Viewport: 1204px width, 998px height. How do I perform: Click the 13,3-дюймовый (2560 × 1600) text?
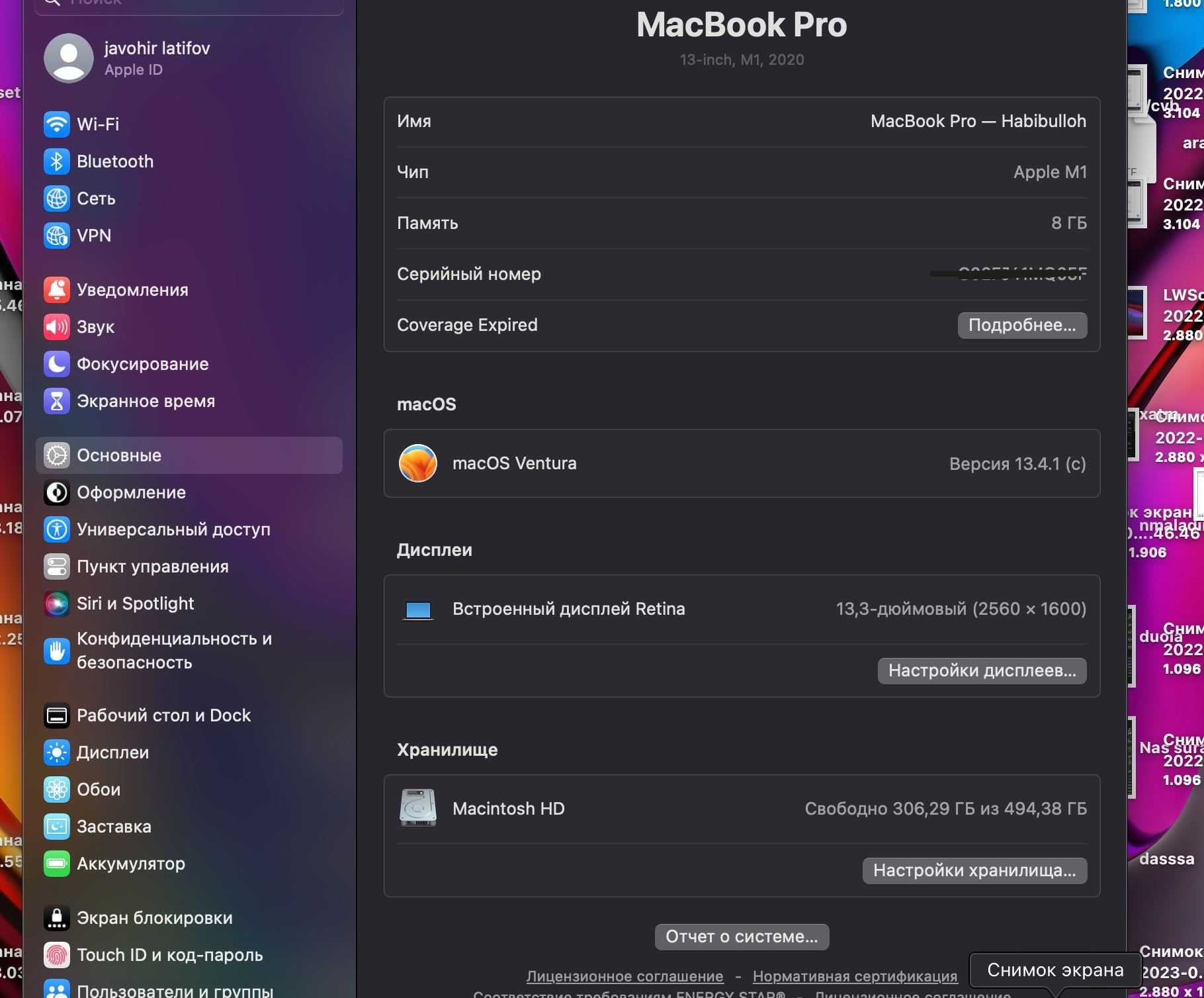pos(961,609)
